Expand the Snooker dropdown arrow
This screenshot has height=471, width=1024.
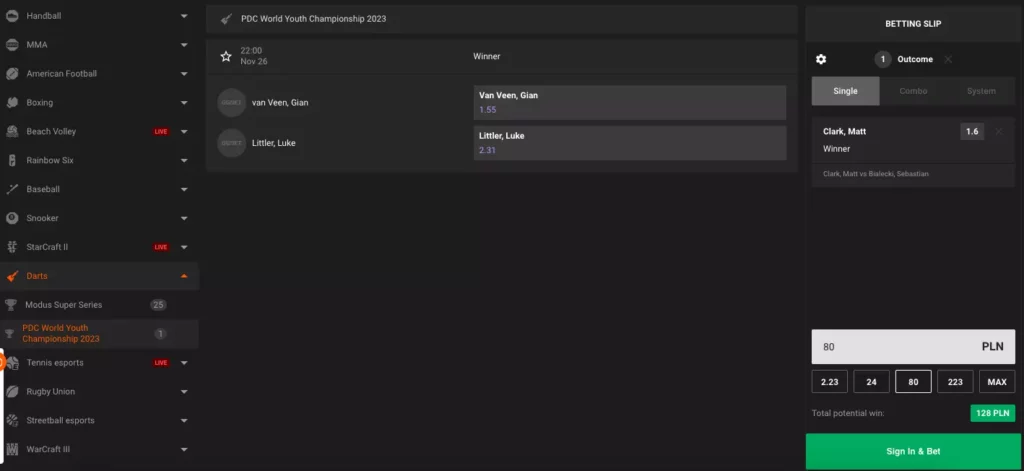(x=184, y=218)
